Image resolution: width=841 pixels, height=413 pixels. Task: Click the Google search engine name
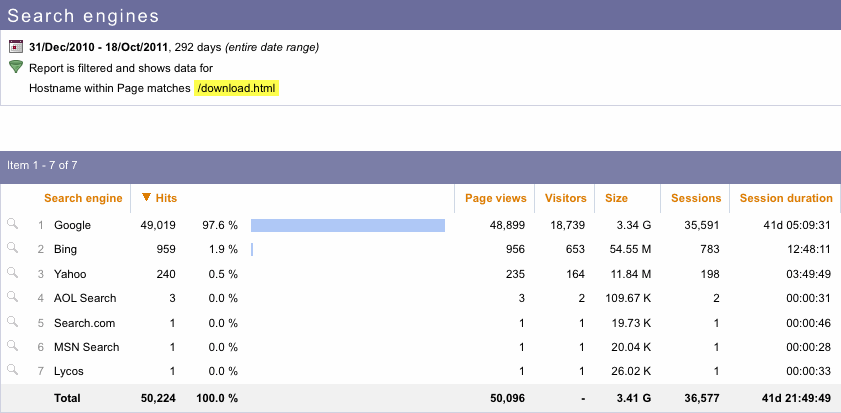click(72, 225)
